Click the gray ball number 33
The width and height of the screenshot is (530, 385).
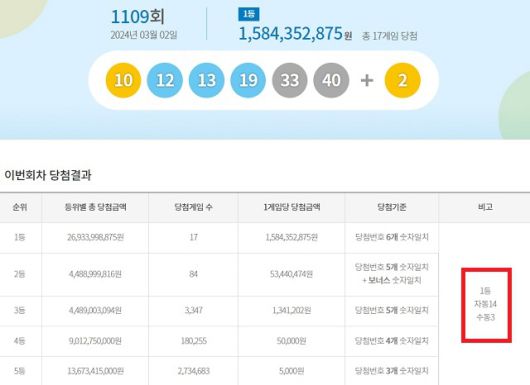[x=290, y=80]
